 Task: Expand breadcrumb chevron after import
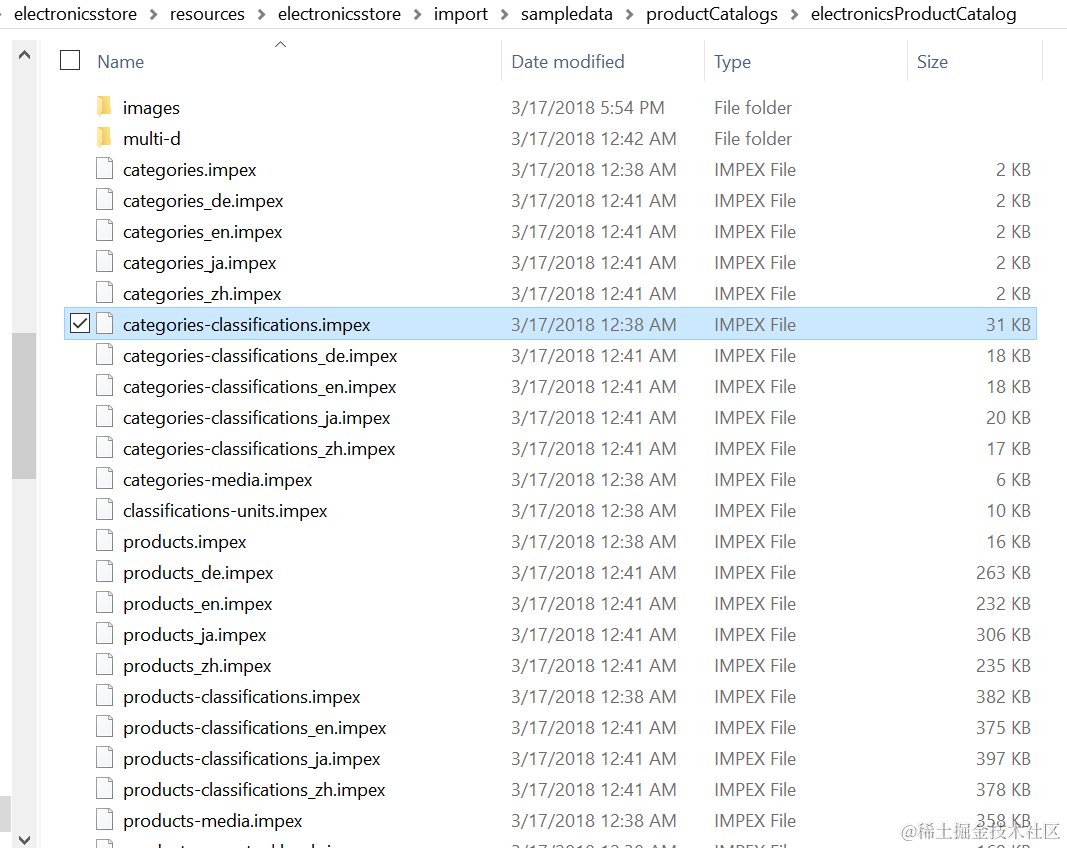[x=504, y=14]
